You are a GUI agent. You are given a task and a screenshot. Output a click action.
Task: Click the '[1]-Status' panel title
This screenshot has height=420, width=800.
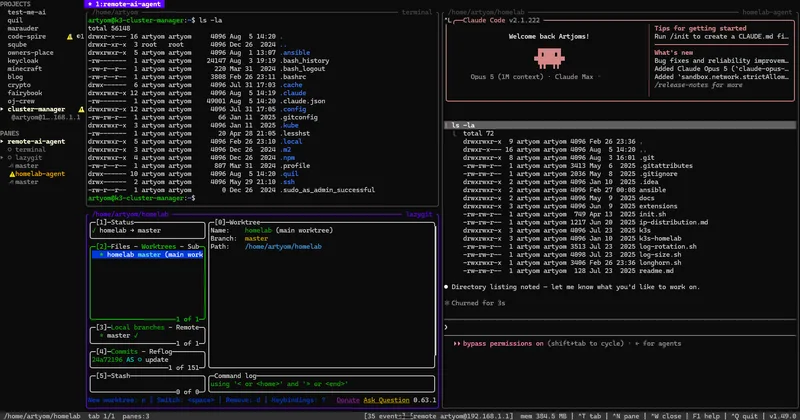coord(115,223)
